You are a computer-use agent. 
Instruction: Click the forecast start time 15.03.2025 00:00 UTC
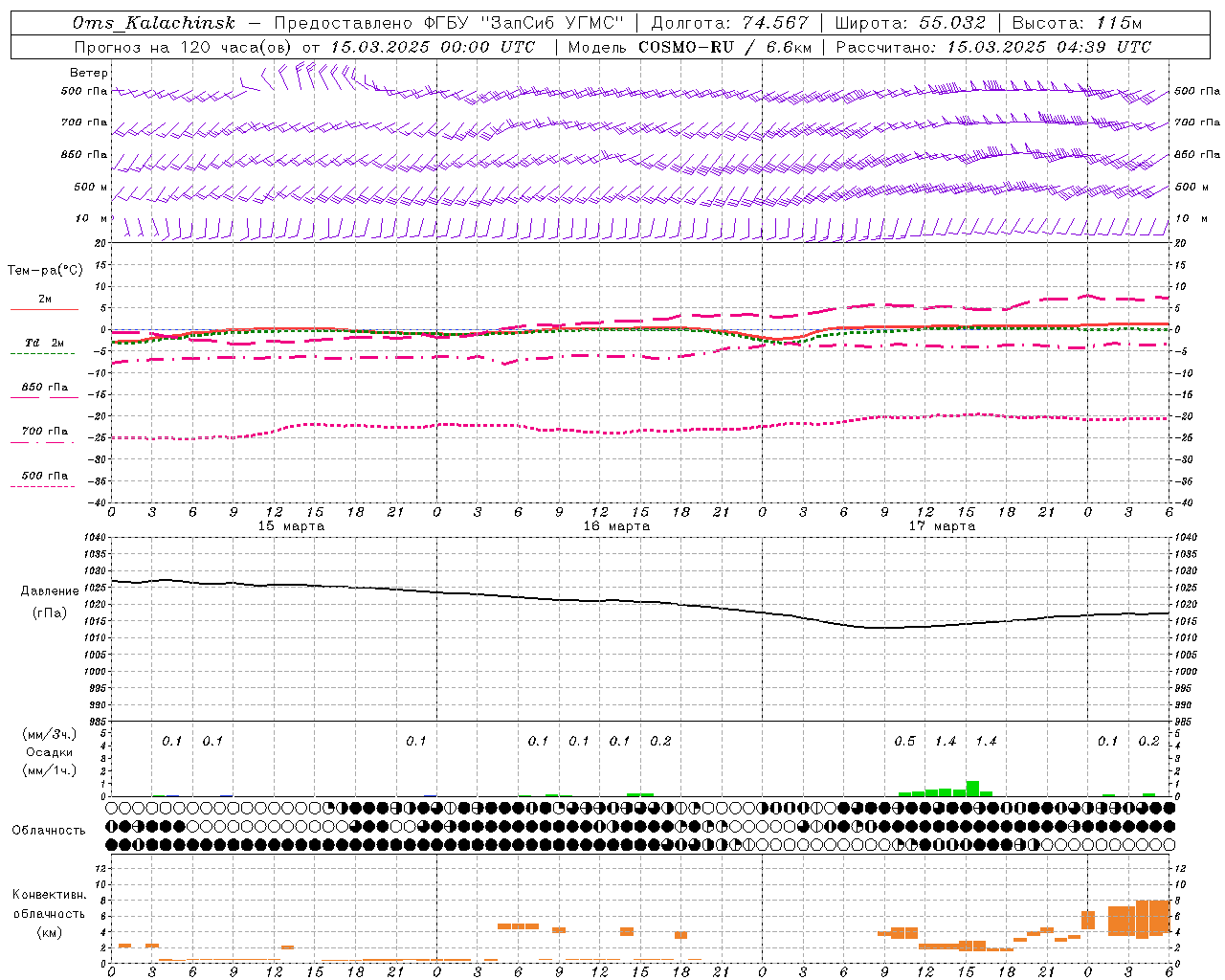pos(433,47)
